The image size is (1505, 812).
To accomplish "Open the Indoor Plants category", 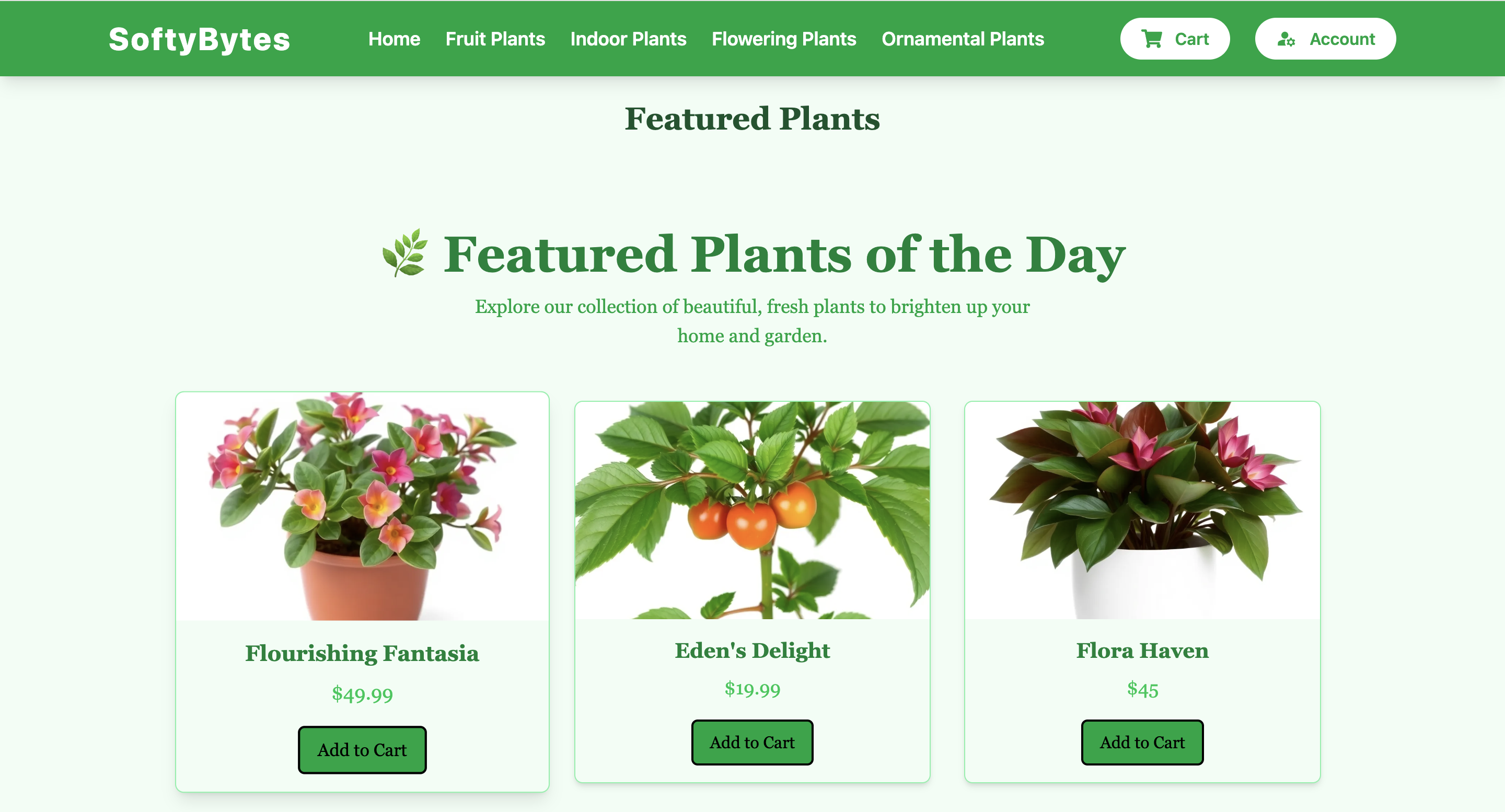I will [x=628, y=39].
